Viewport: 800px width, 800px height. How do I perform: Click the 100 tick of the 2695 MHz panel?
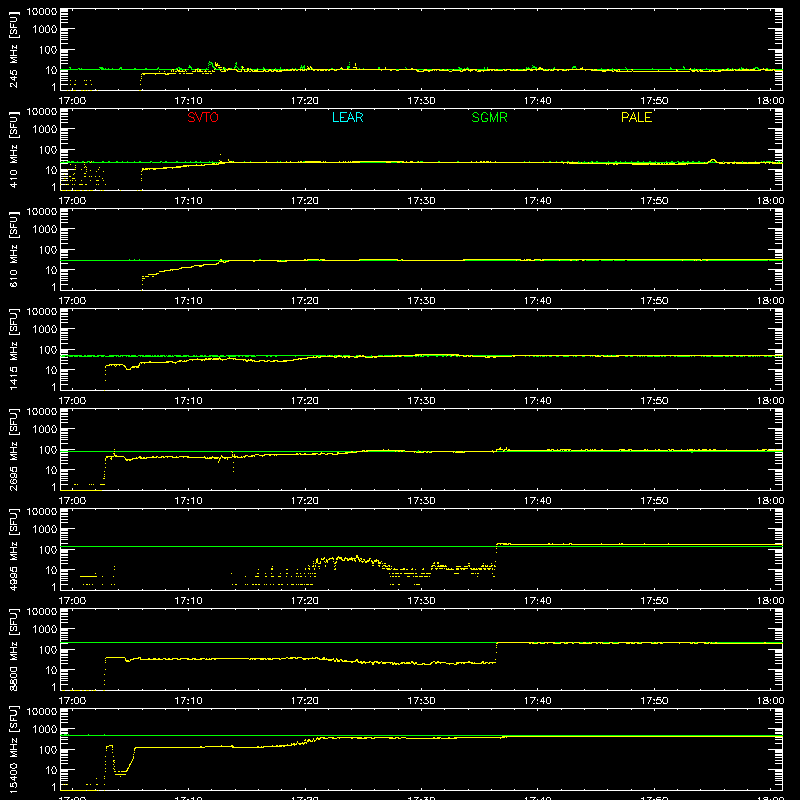tap(48, 450)
